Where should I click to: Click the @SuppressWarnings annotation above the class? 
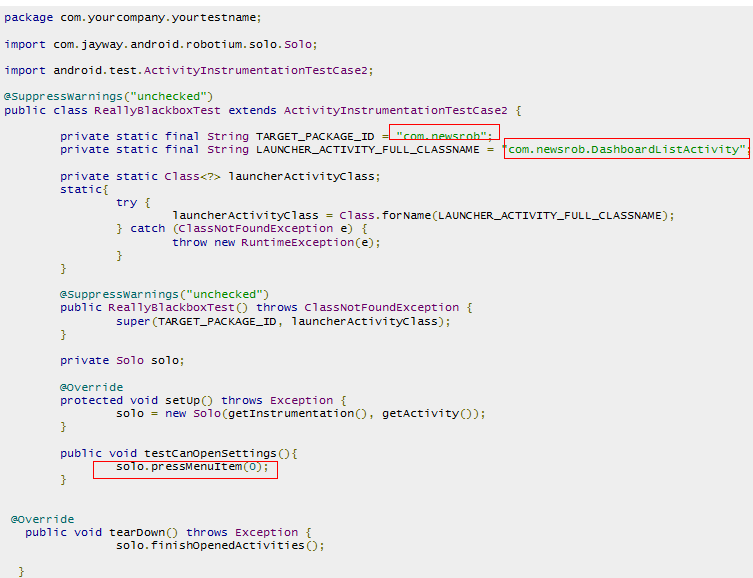click(108, 96)
